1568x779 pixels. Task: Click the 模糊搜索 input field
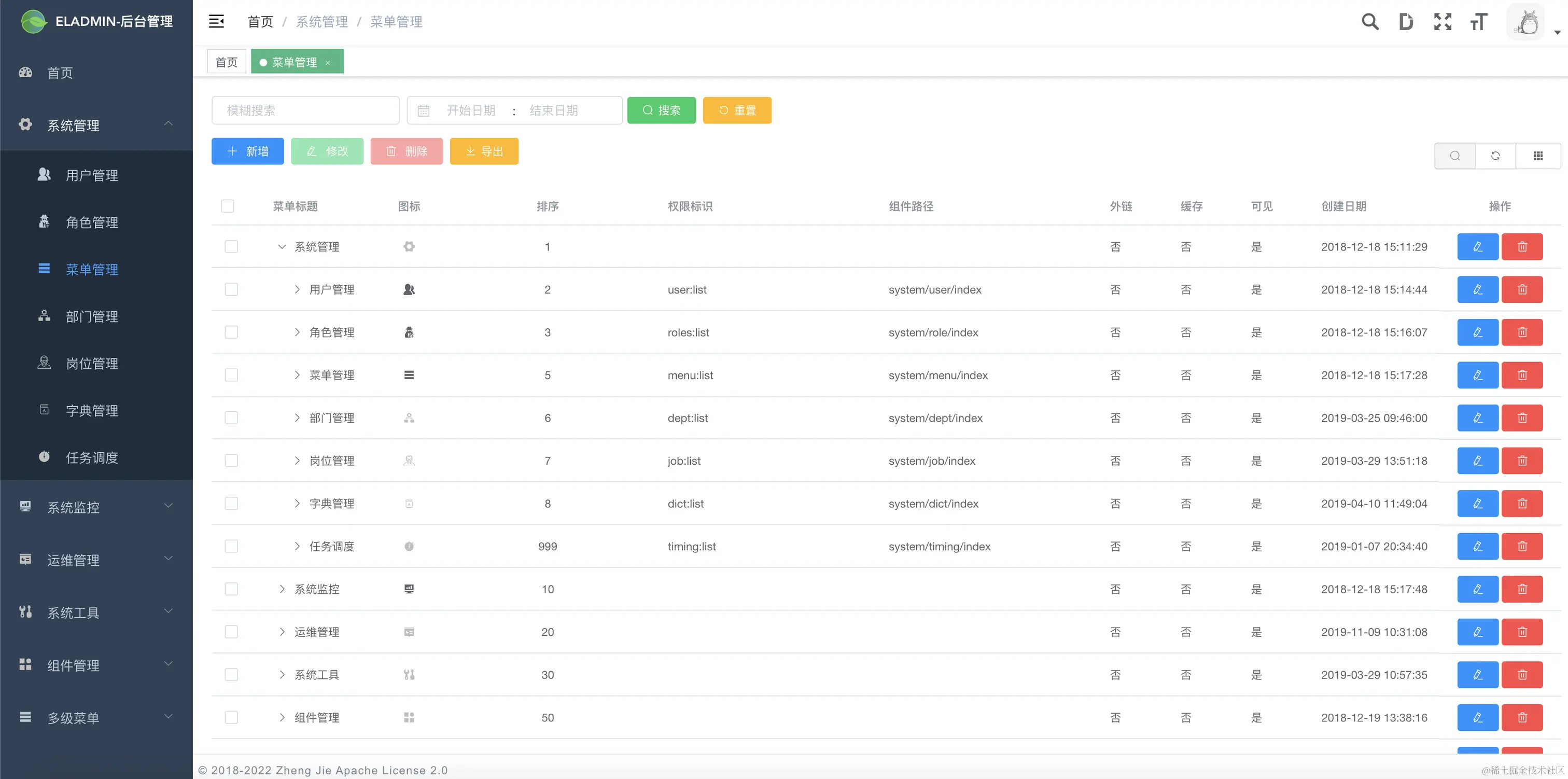coord(305,110)
